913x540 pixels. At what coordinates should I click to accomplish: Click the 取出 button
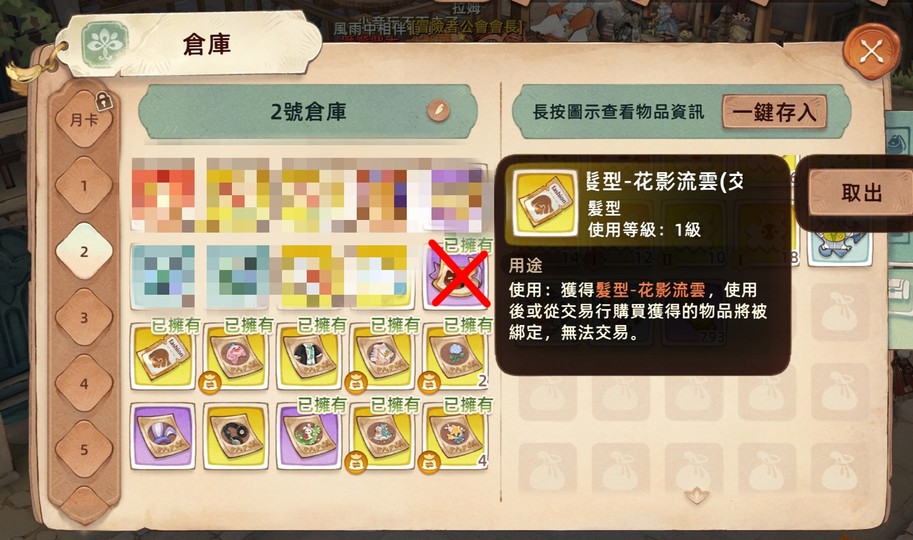pos(861,193)
